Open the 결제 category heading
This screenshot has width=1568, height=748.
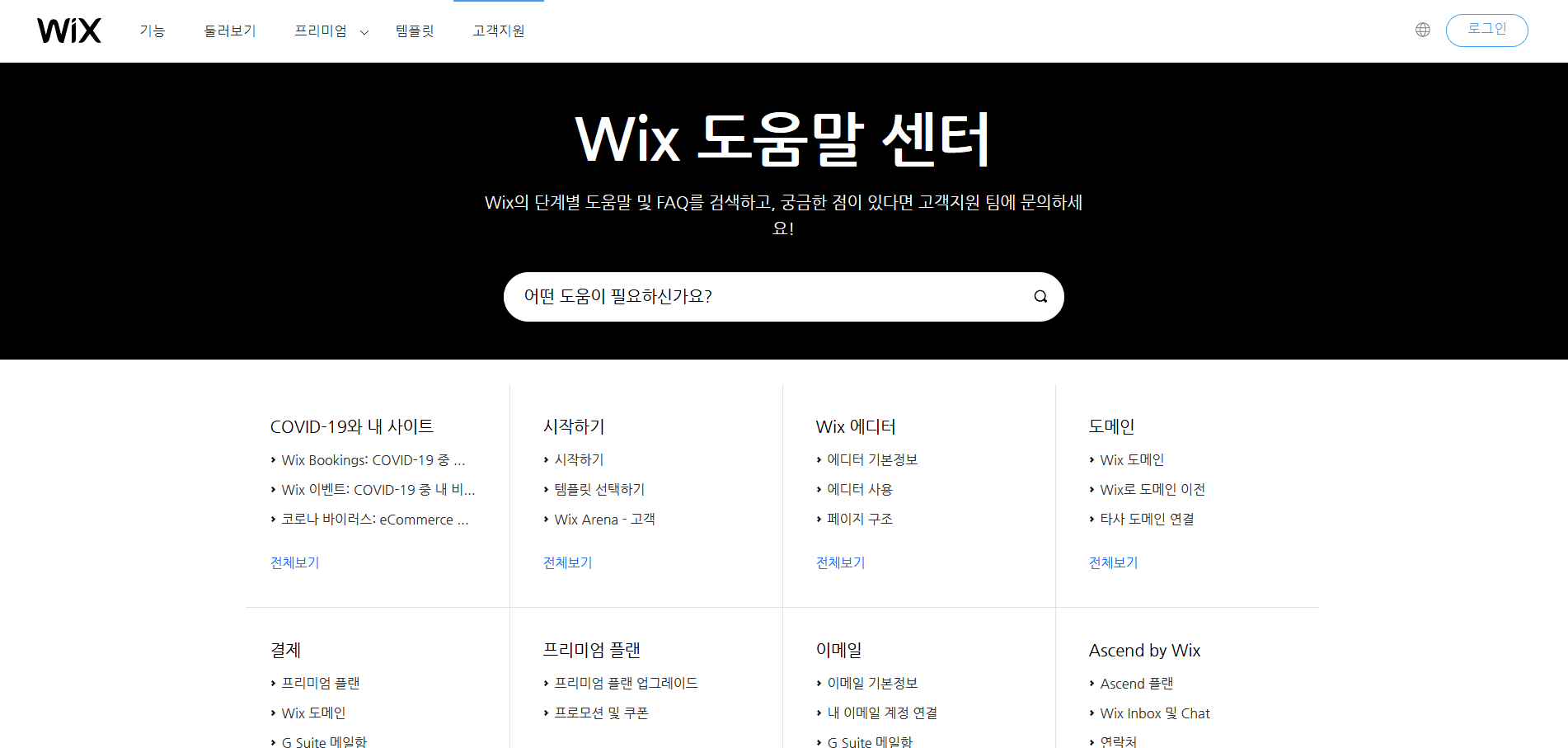286,650
